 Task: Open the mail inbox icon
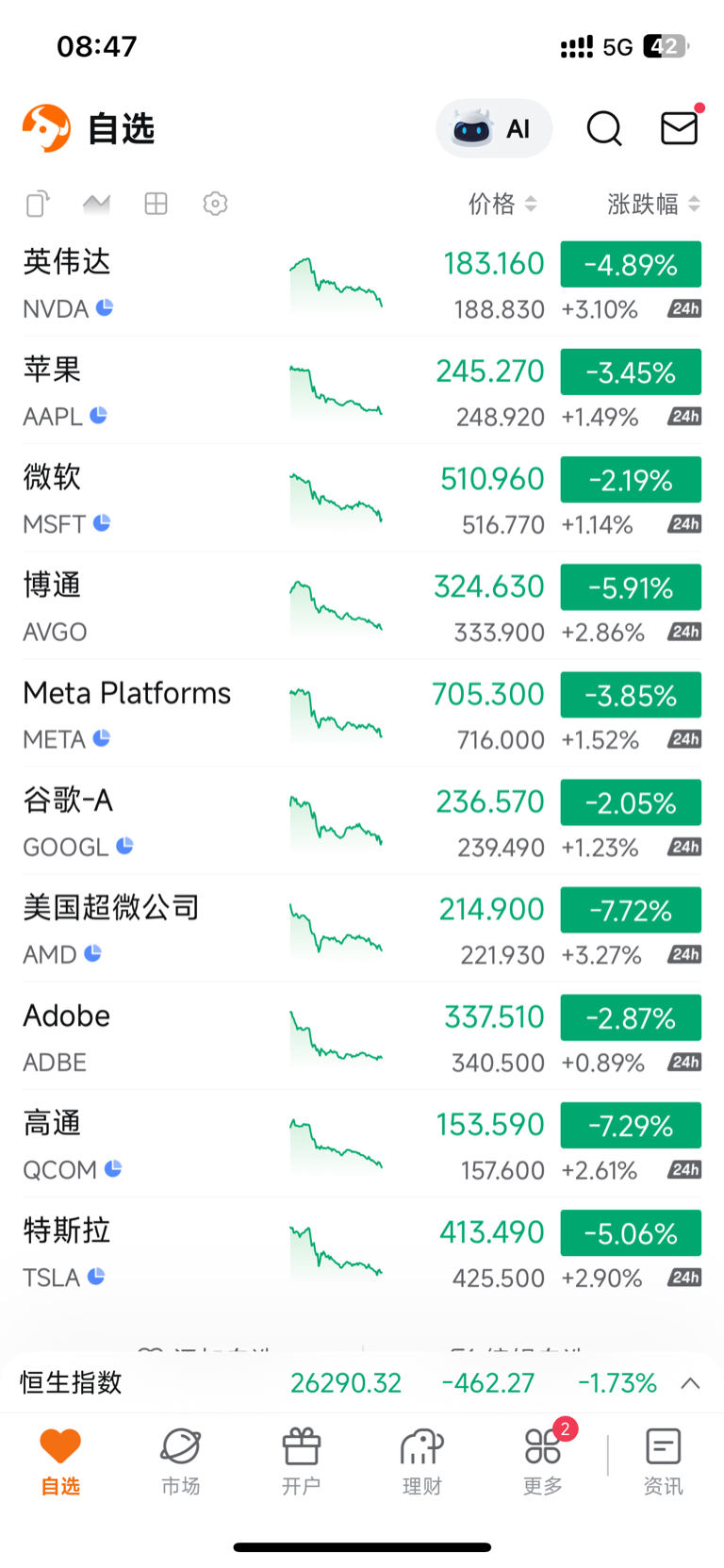click(679, 128)
